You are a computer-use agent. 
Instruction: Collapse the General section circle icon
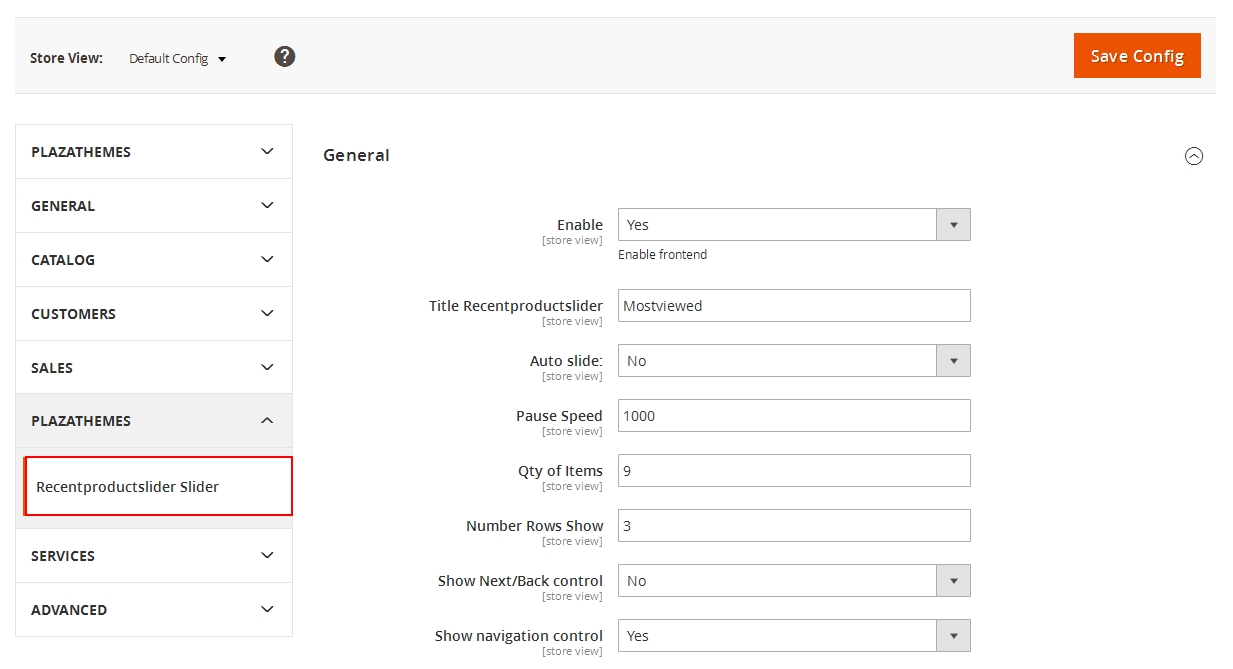1193,156
